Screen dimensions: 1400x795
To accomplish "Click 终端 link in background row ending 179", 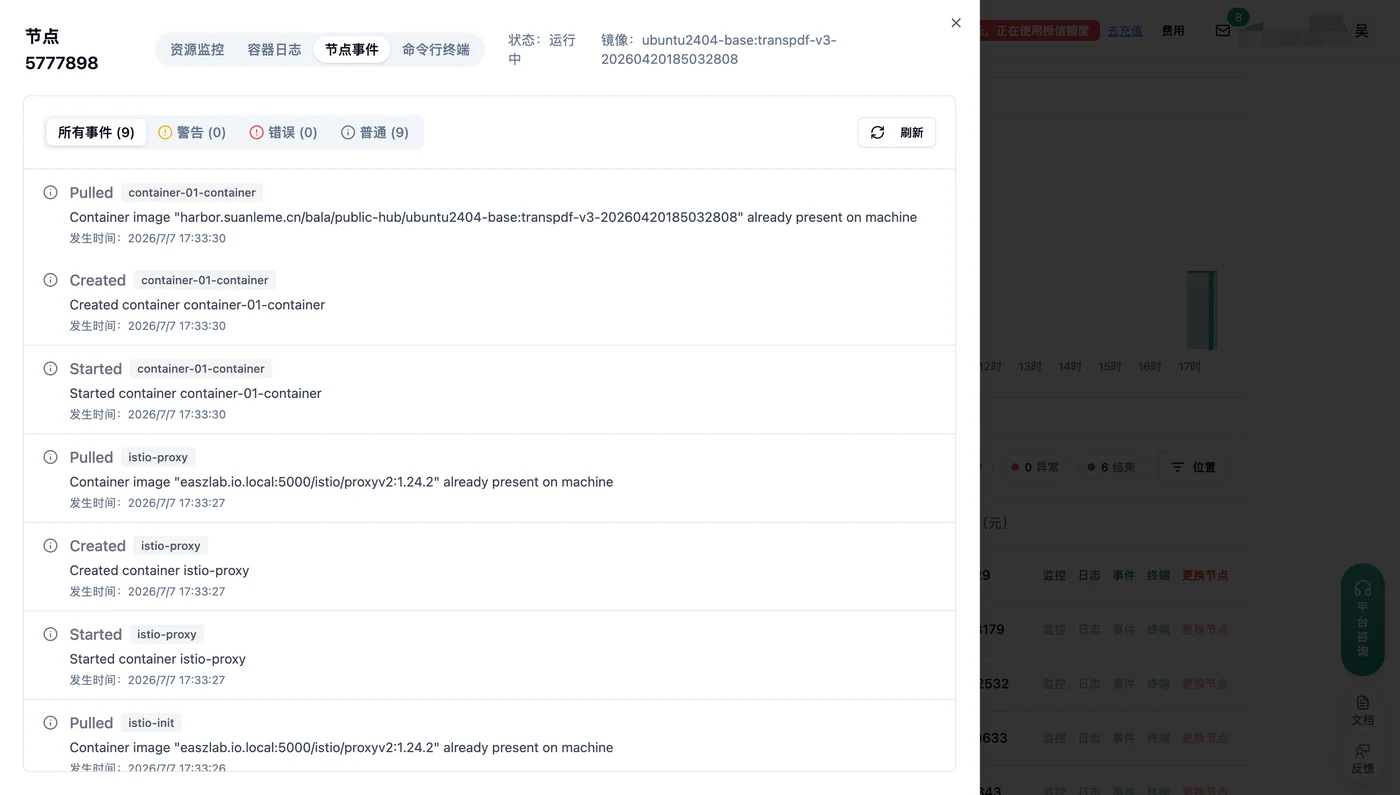I will 1158,630.
